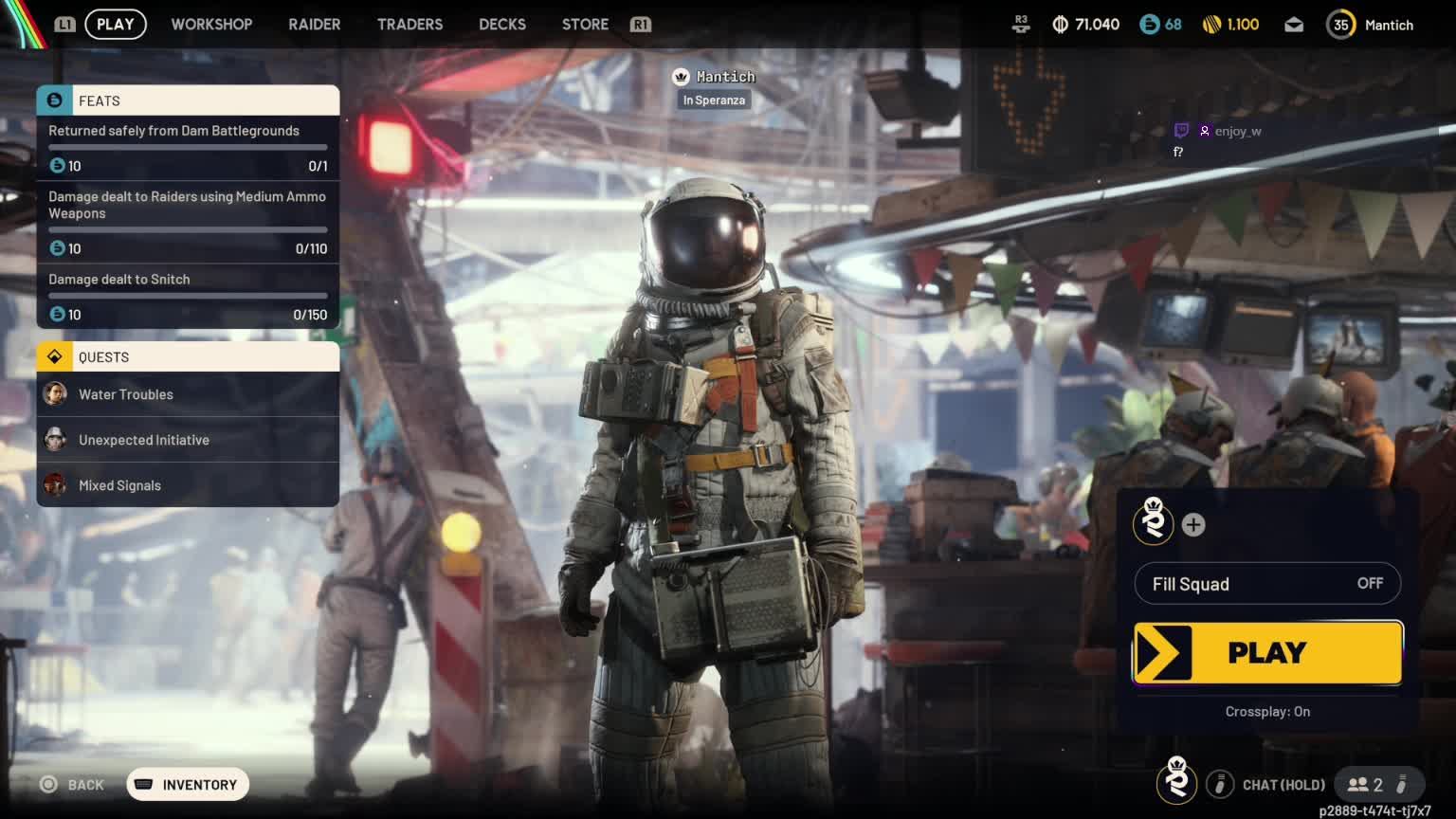Open the INVENTORY button
The image size is (1456, 819).
point(188,784)
